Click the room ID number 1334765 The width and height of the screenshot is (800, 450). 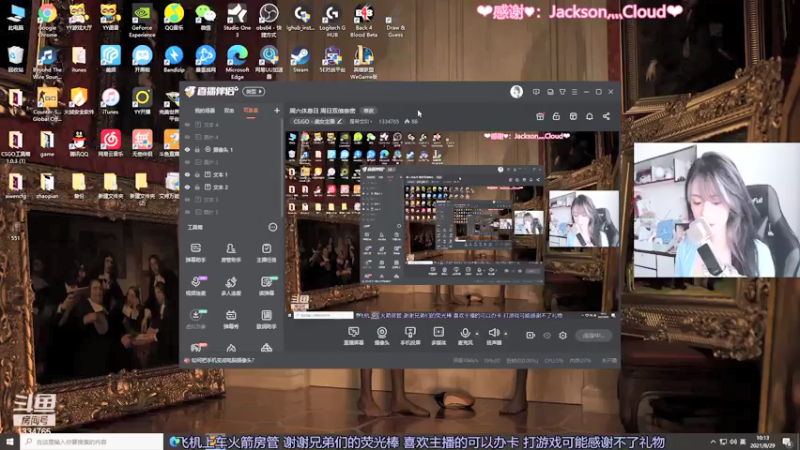click(x=389, y=121)
